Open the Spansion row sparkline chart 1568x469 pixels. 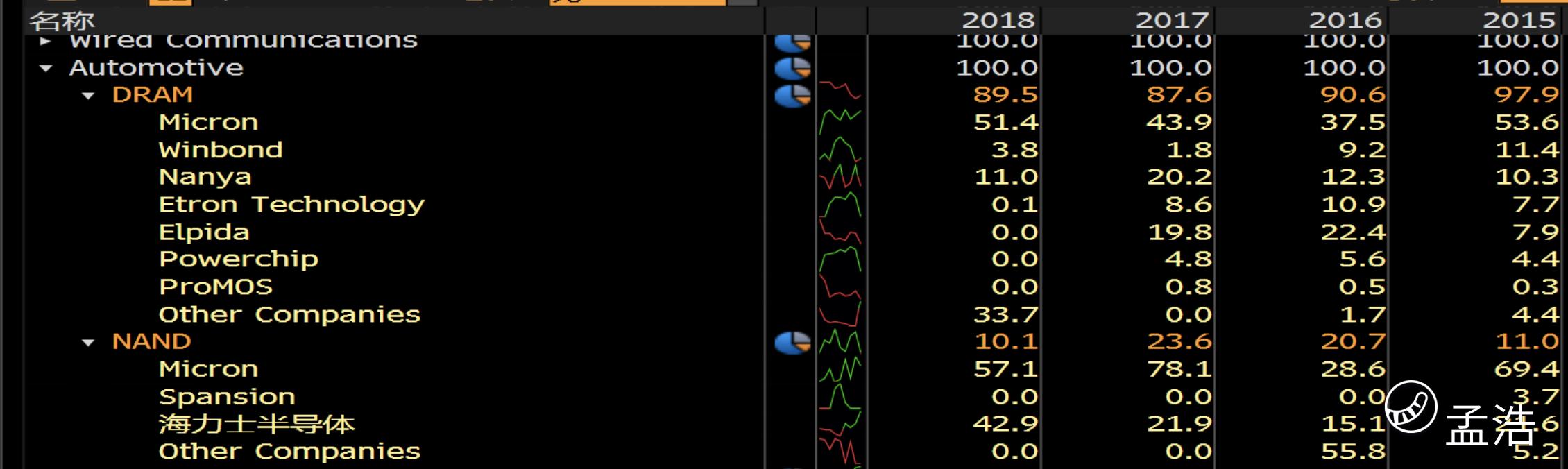(x=840, y=396)
